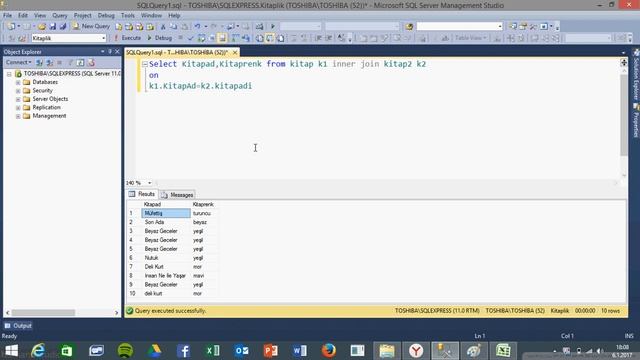Click the Cancel Executing Query stop icon
Image resolution: width=640 pixels, height=360 pixels.
[180, 38]
